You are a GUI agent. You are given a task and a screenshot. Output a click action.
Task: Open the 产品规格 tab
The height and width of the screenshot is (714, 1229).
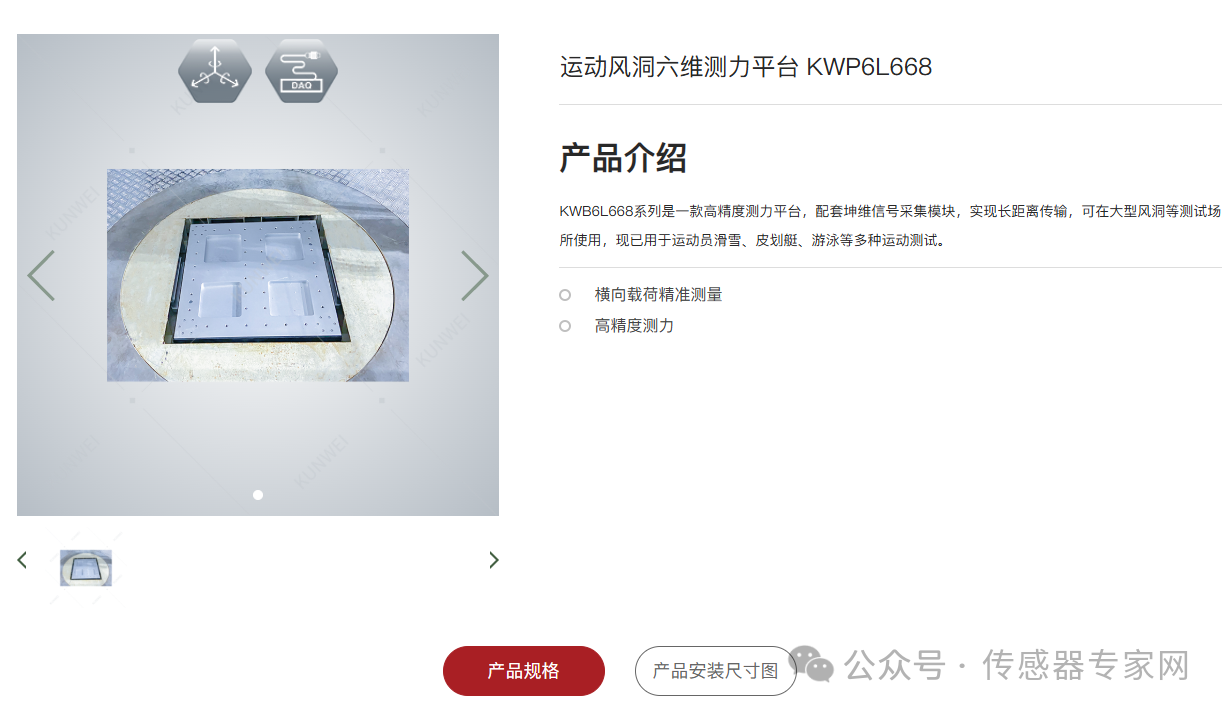pos(524,671)
